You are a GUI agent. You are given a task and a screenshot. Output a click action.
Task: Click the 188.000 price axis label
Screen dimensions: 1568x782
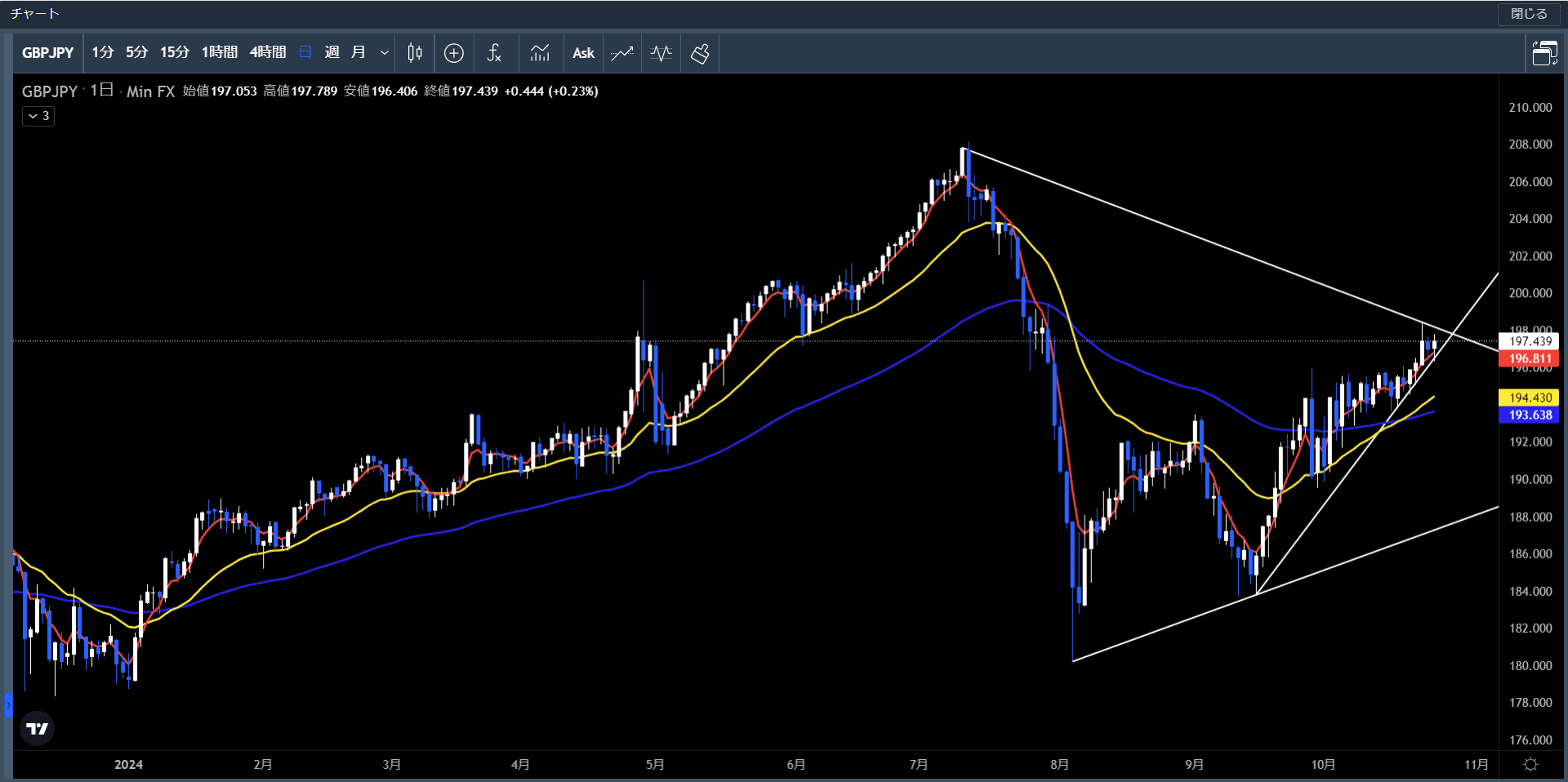(1530, 517)
